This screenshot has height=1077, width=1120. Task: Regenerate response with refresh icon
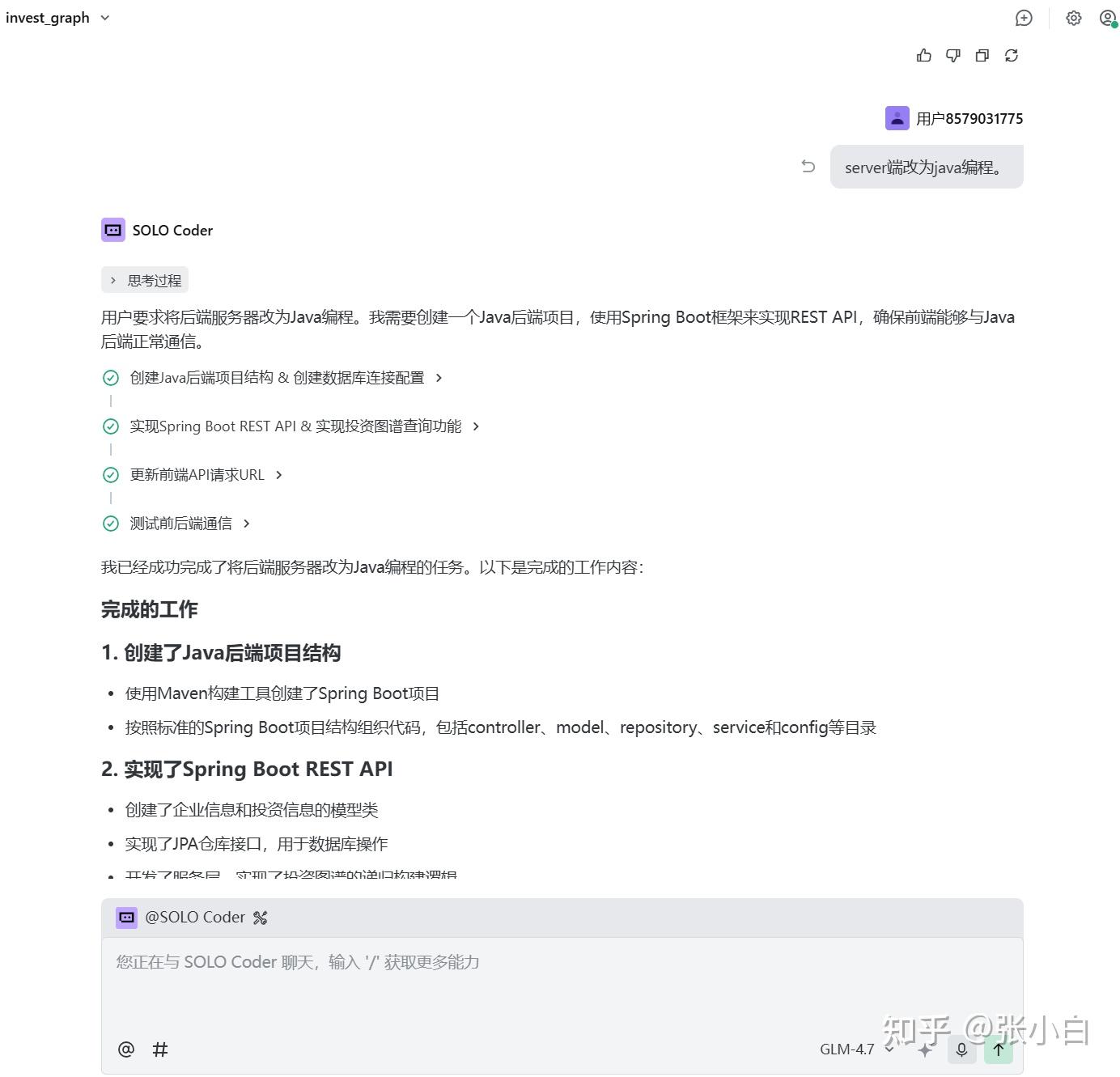[x=1012, y=55]
